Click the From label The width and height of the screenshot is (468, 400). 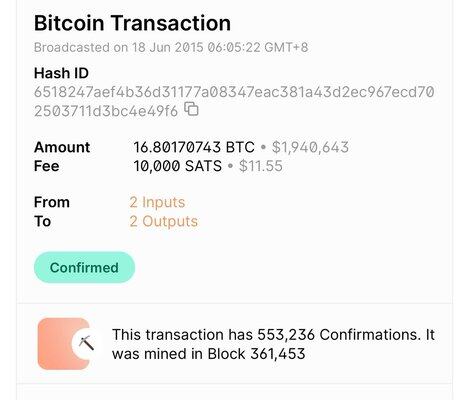point(52,202)
